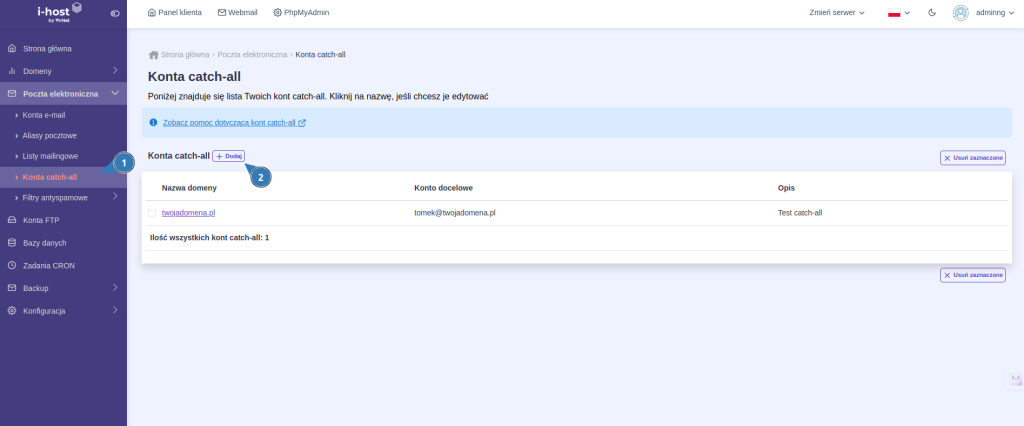Viewport: 1024px width, 426px height.
Task: Click the Bazy danych database icon
Action: pyautogui.click(x=12, y=242)
